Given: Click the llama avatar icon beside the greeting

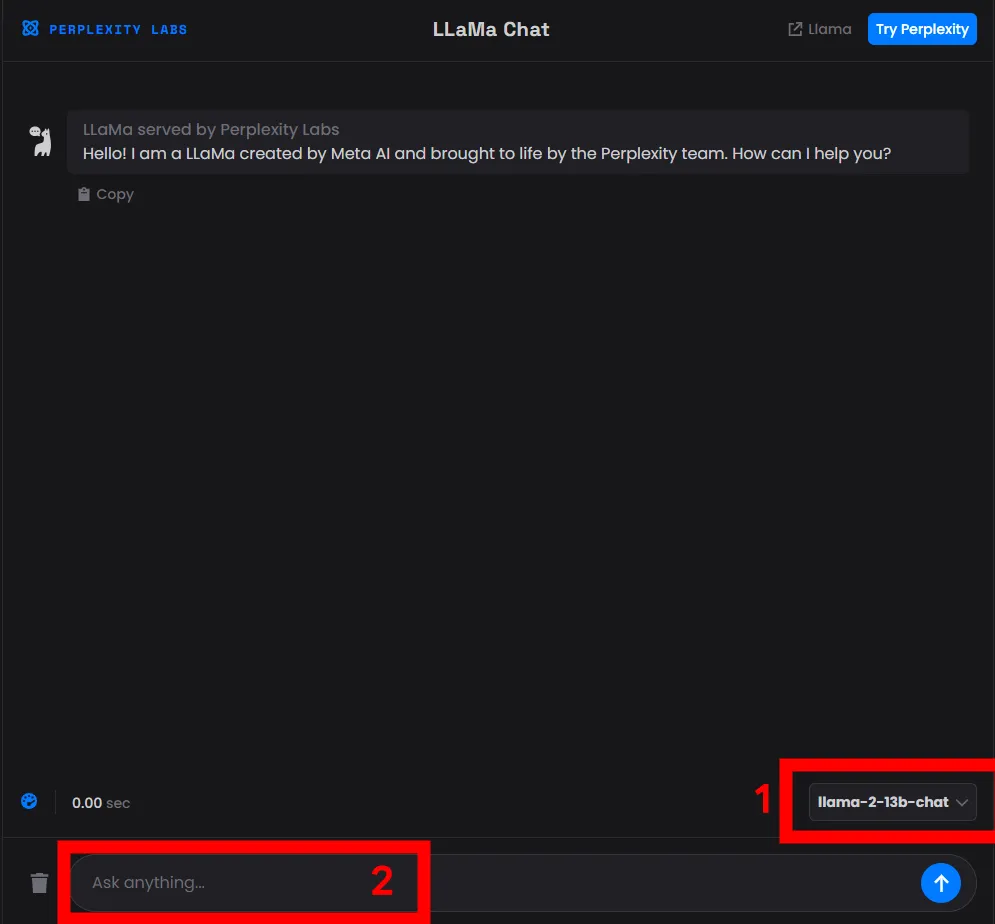Looking at the screenshot, I should tap(41, 141).
